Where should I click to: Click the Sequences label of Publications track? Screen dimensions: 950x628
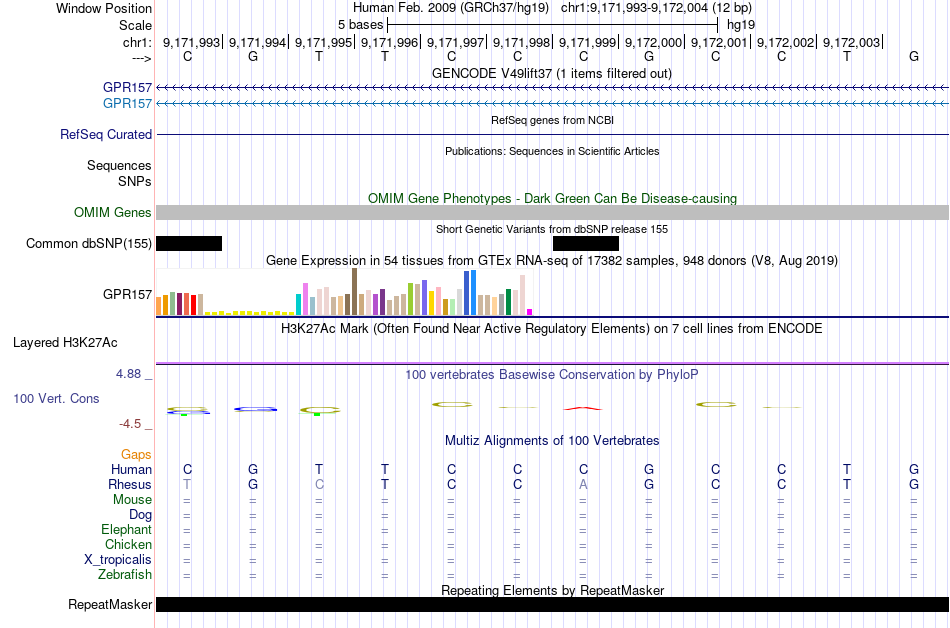coord(119,165)
